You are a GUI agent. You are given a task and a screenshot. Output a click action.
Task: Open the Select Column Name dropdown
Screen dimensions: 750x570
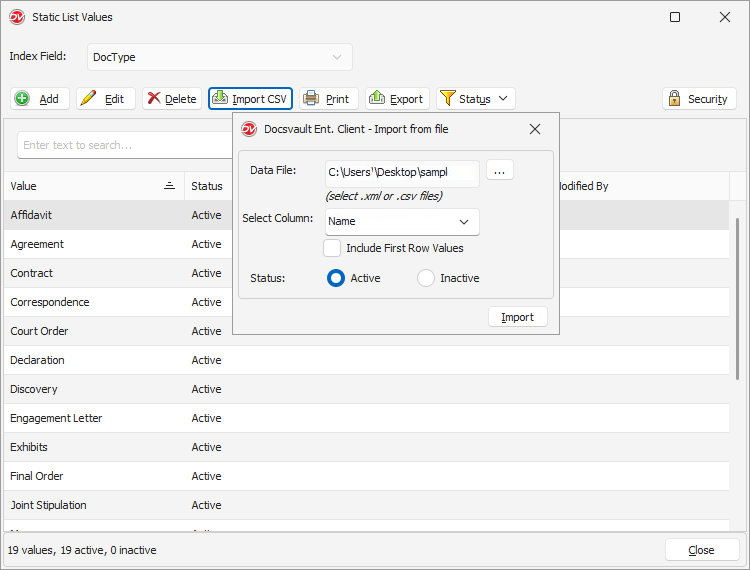coord(402,221)
